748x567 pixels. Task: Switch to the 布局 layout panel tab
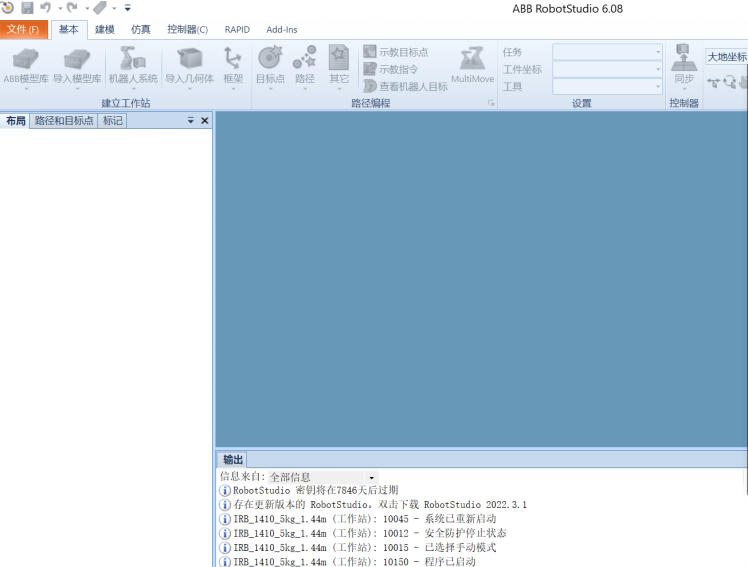click(x=16, y=121)
